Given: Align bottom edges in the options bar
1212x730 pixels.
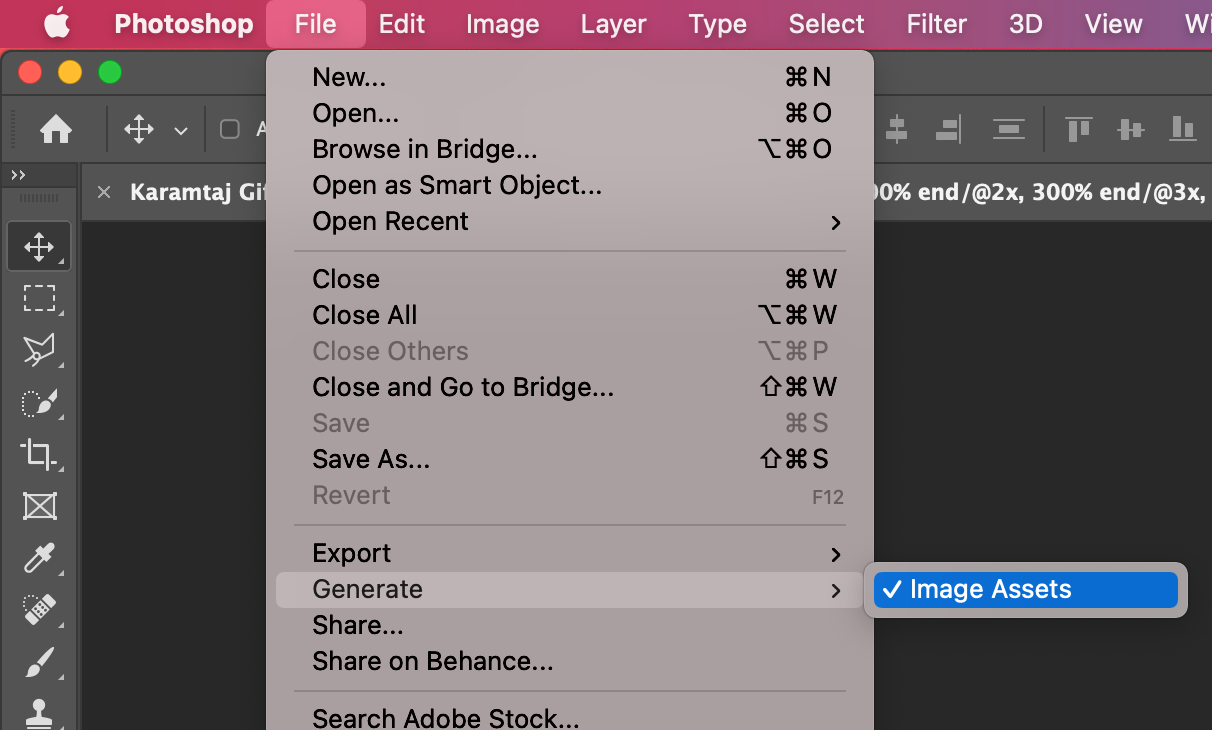Looking at the screenshot, I should coord(1183,129).
